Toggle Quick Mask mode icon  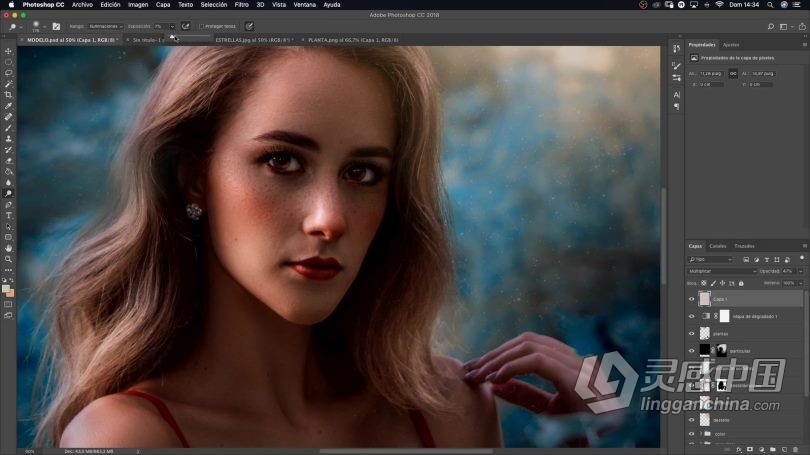pyautogui.click(x=8, y=304)
